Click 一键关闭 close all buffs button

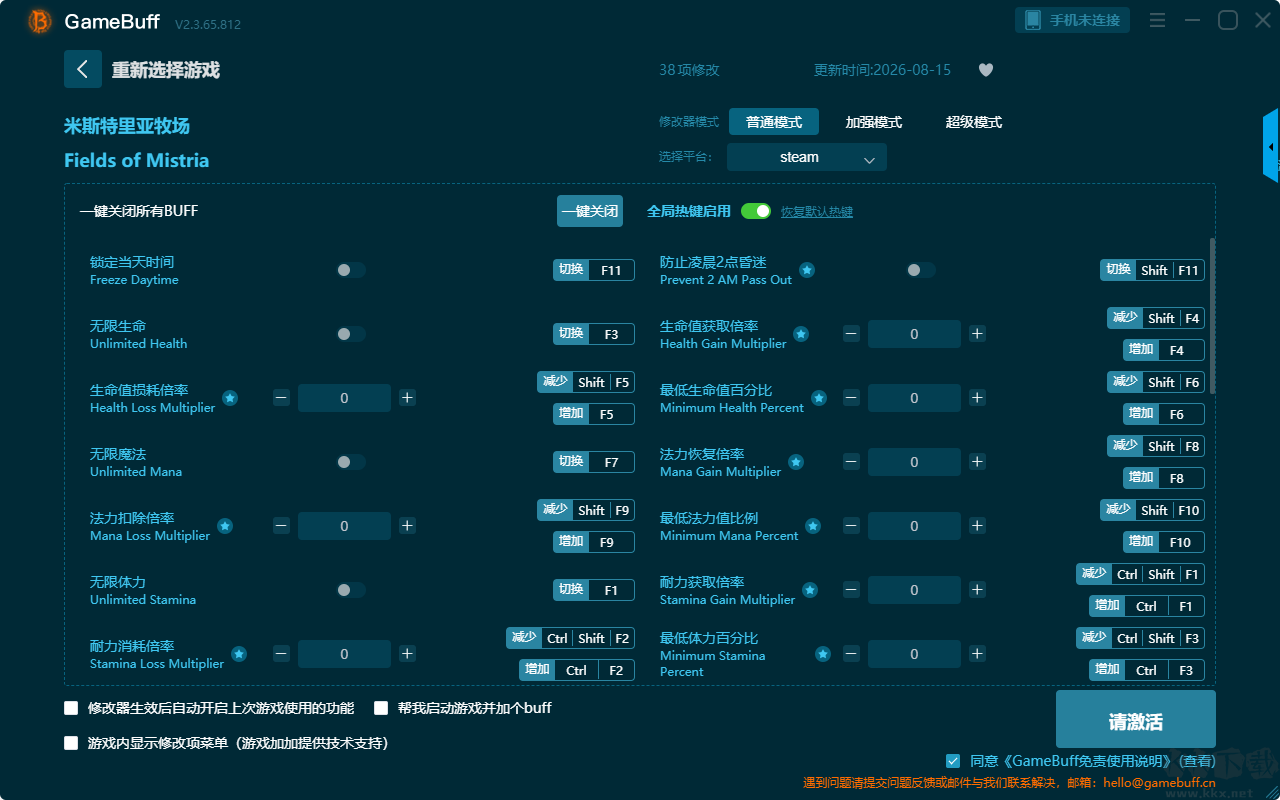pos(590,211)
